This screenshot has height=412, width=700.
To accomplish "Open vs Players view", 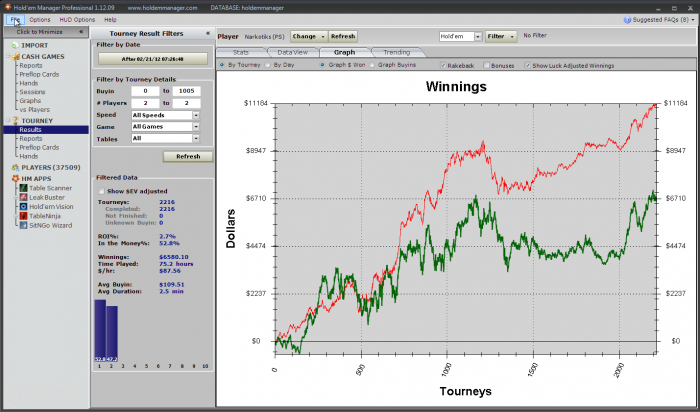I will point(34,110).
